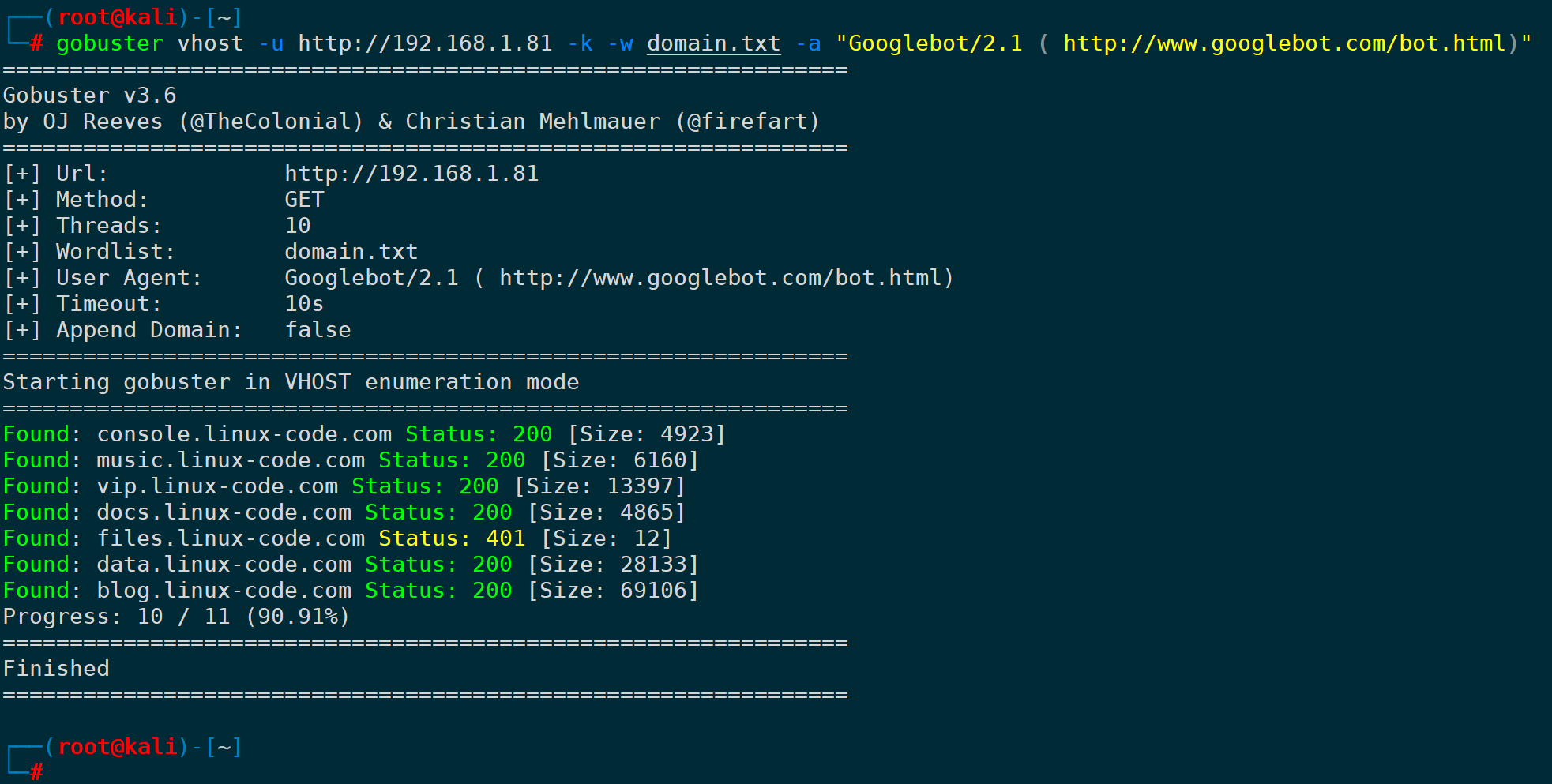Click the Size: 28133 value
This screenshot has width=1552, height=784.
pos(613,565)
